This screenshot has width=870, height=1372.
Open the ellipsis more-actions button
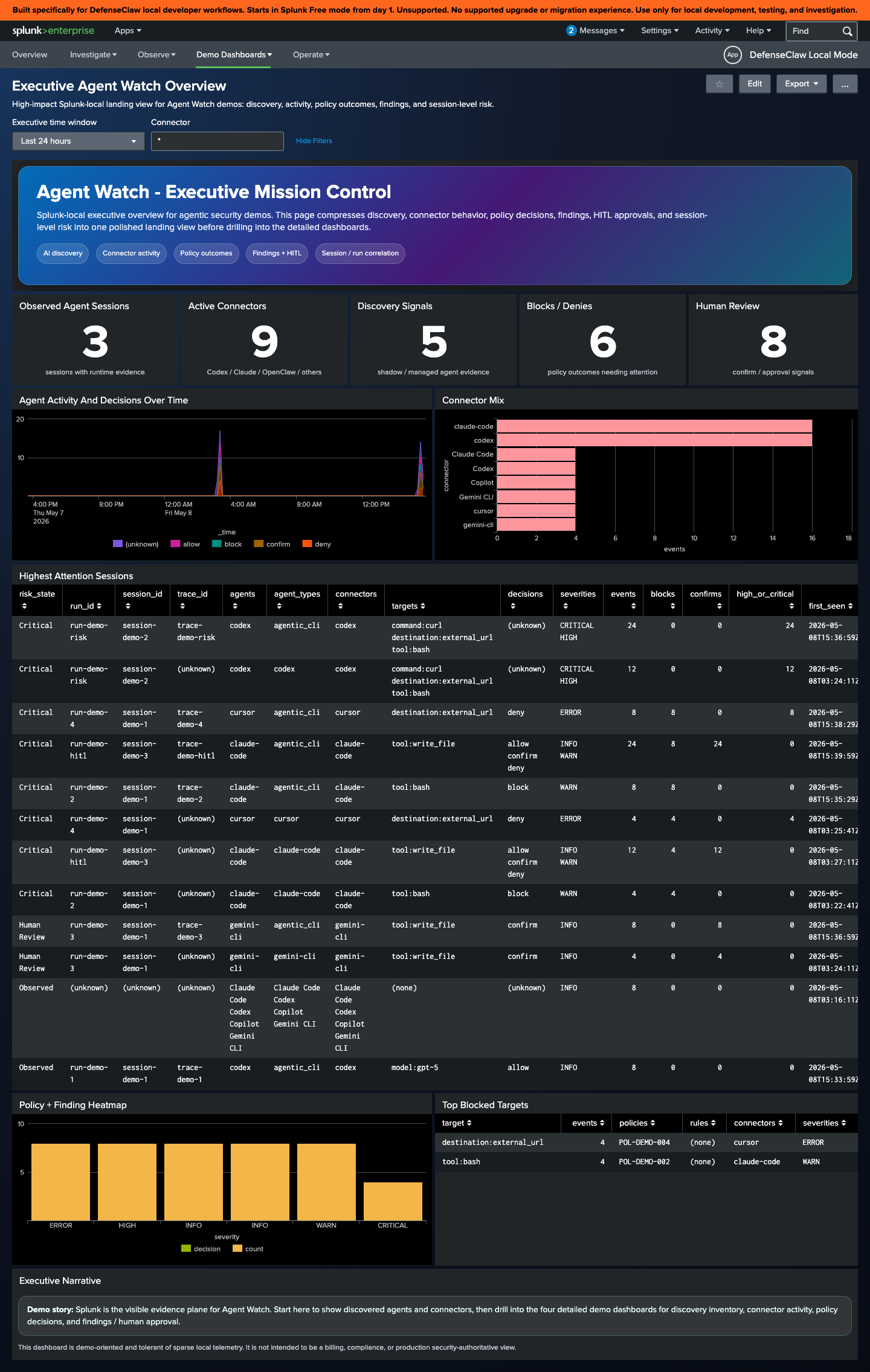[x=845, y=84]
